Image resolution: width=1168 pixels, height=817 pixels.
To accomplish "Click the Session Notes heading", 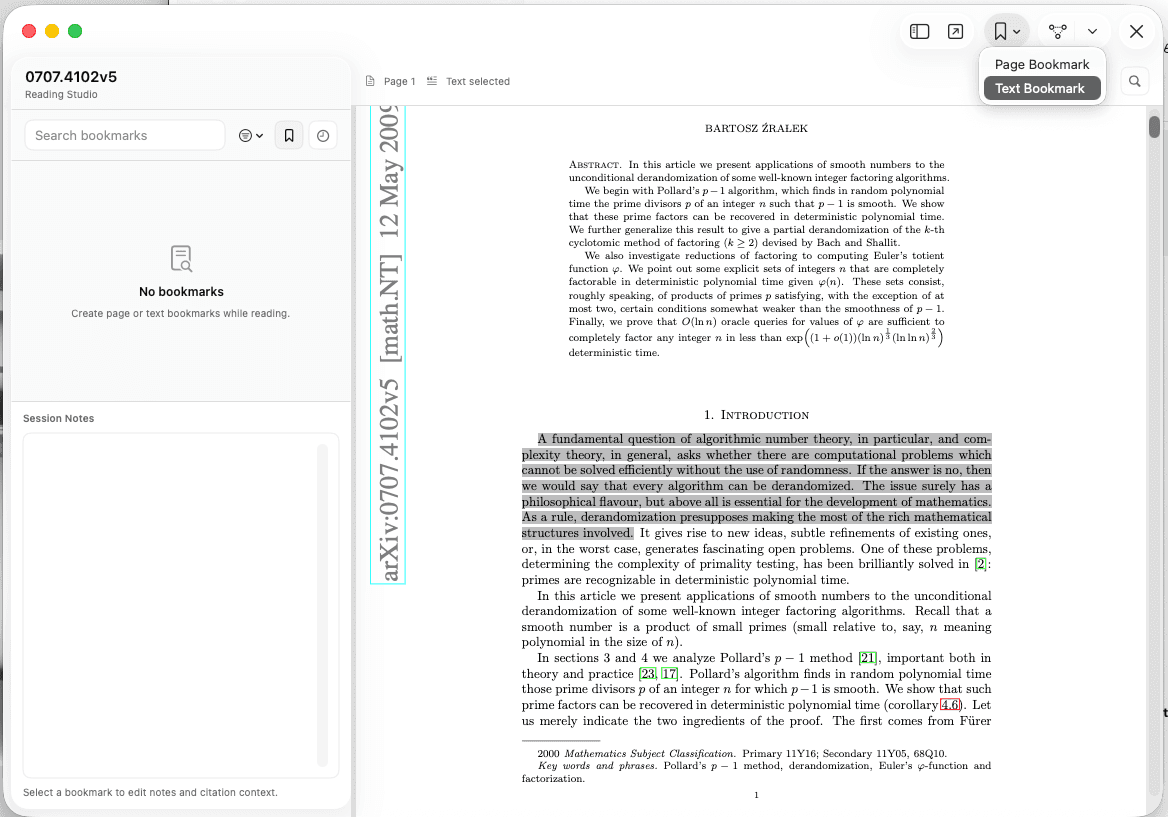I will click(59, 419).
